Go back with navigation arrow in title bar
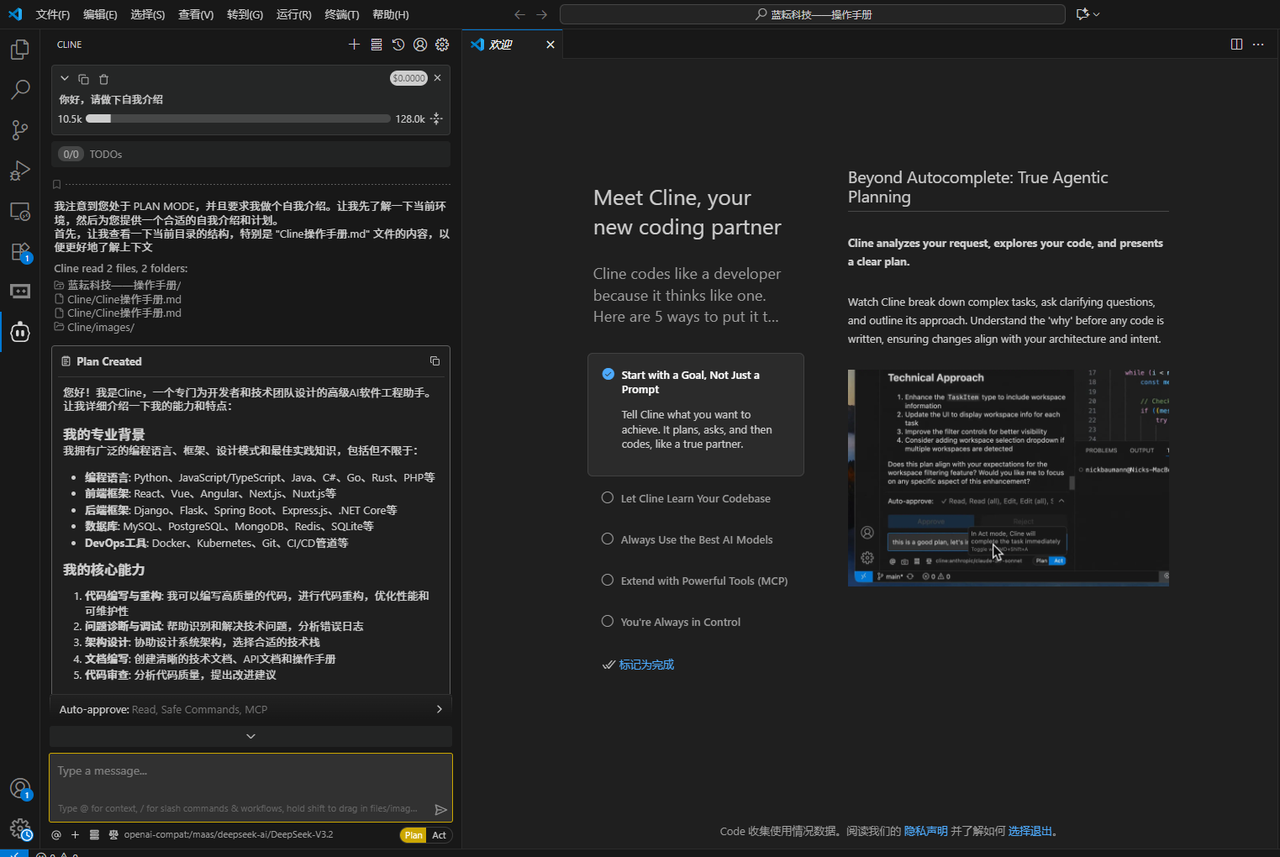 click(519, 14)
